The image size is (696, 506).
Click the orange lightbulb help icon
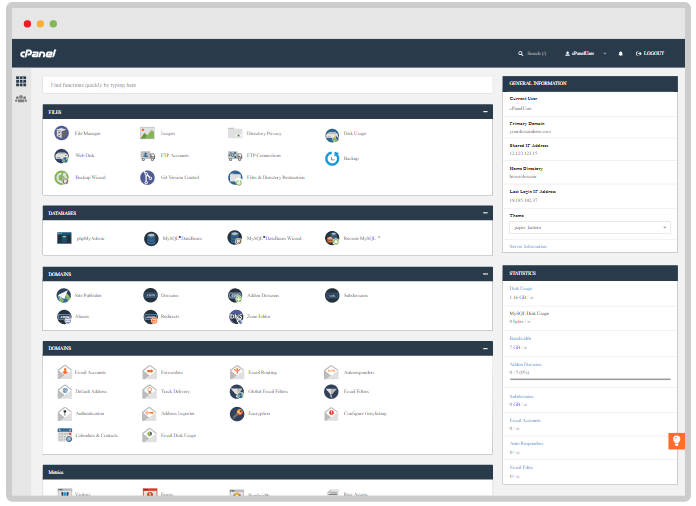click(x=676, y=441)
